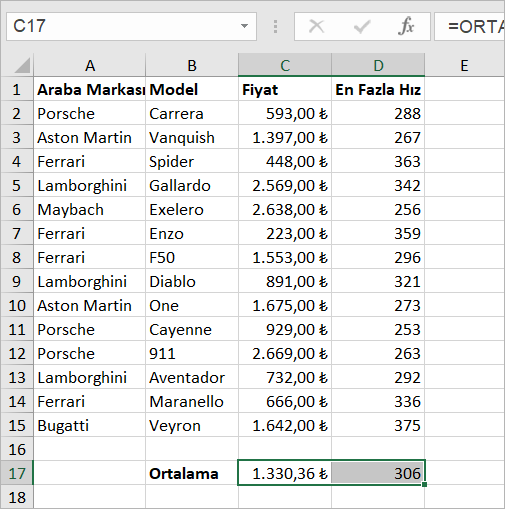Click the price cell 448,00 ₺
The width and height of the screenshot is (505, 509).
[285, 161]
